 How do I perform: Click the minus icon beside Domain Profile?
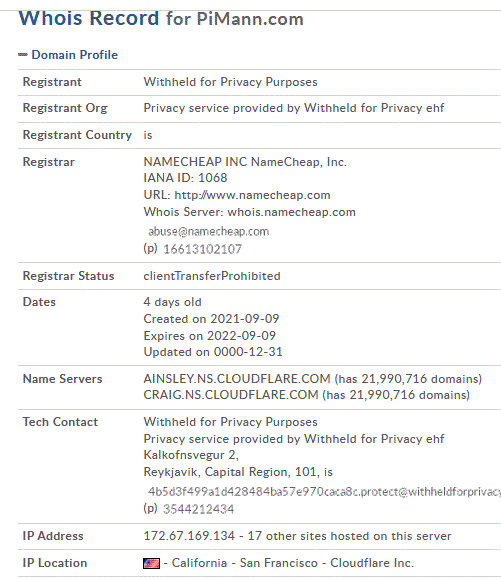tap(23, 55)
